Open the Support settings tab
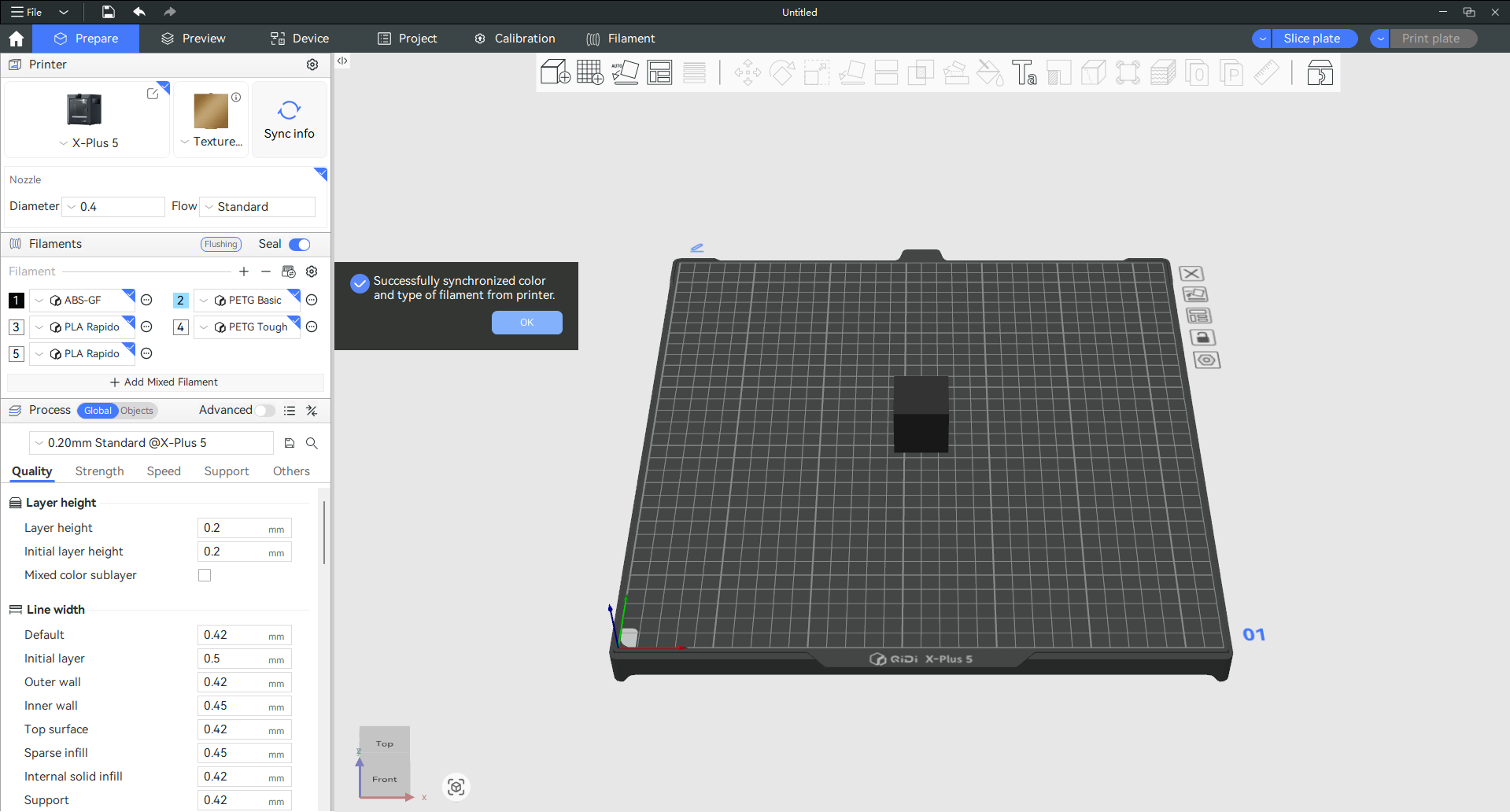This screenshot has height=812, width=1510. coord(227,471)
